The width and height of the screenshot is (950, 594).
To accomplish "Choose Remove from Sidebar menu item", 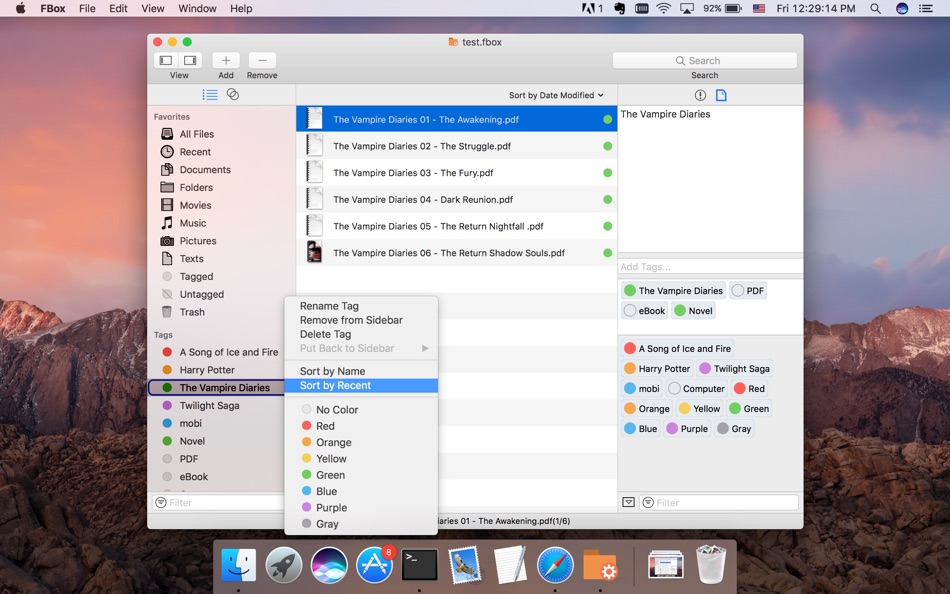I will [361, 320].
